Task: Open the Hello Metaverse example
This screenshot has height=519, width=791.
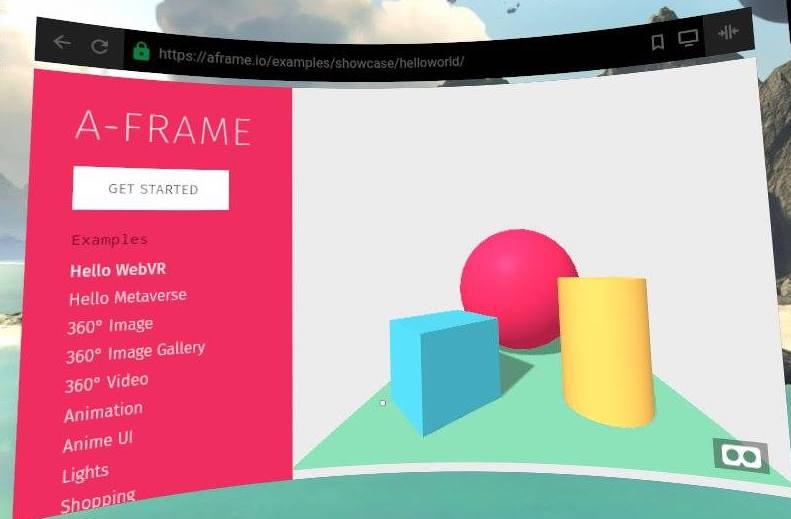Action: click(128, 297)
